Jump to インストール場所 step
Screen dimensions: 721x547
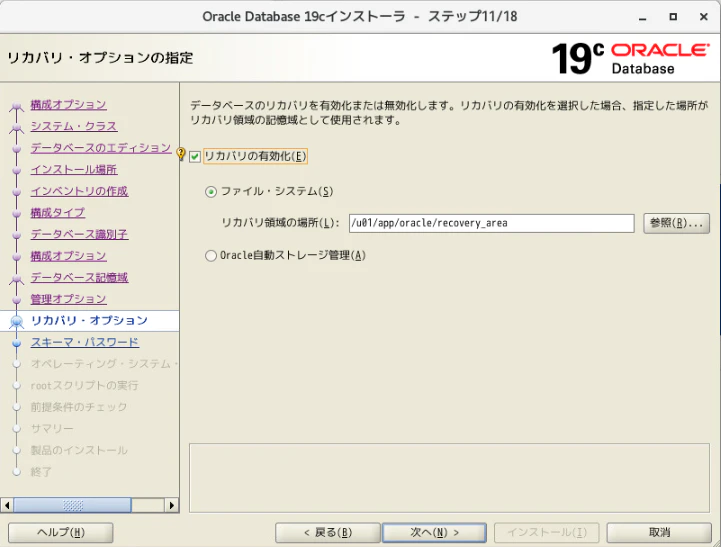tap(74, 170)
